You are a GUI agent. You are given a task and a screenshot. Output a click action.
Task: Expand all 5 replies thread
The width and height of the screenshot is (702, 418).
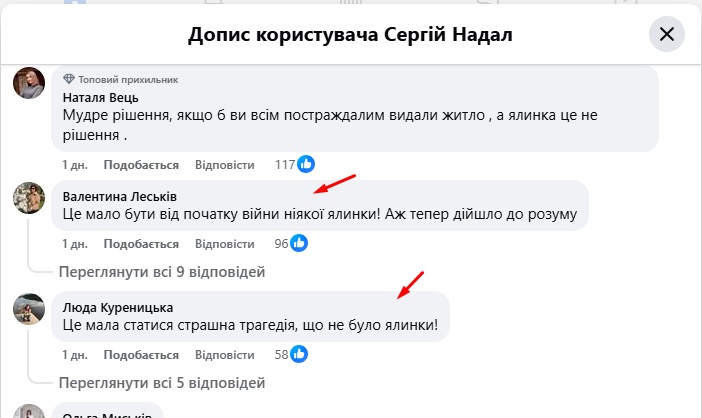click(162, 381)
